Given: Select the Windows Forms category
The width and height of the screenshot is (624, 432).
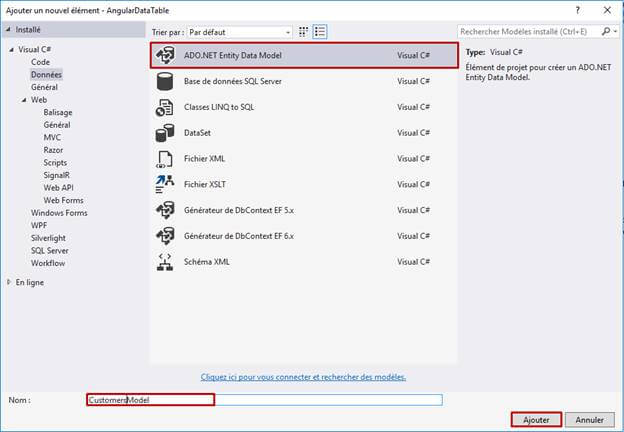Looking at the screenshot, I should coord(59,213).
